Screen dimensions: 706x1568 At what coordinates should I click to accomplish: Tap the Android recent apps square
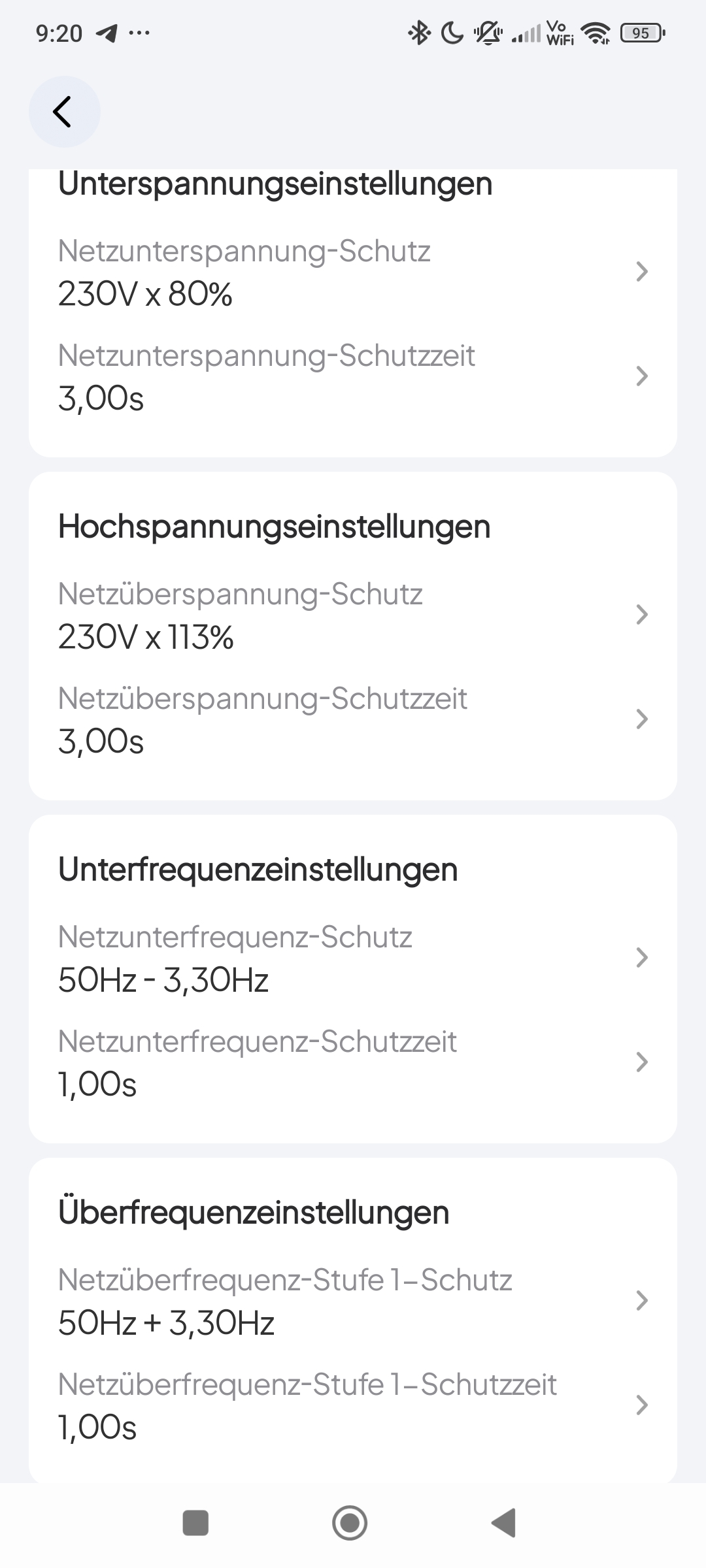click(x=195, y=1523)
